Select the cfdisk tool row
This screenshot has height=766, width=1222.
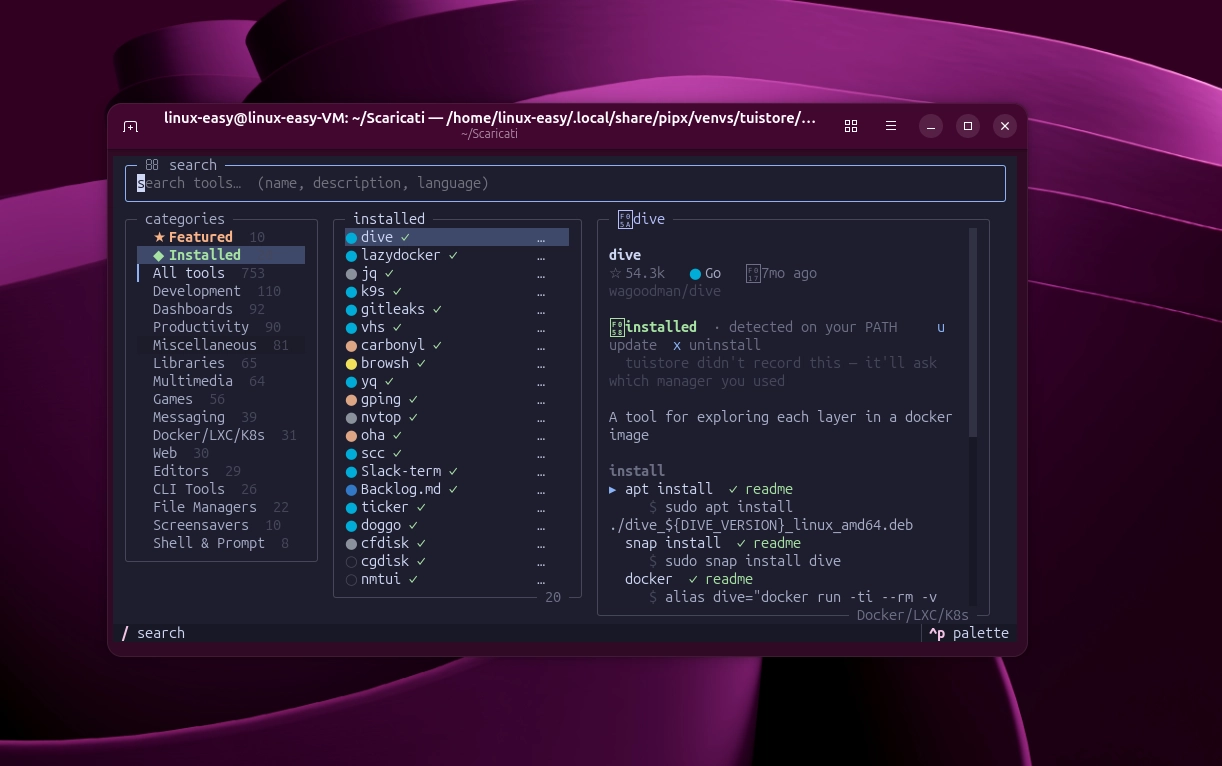pyautogui.click(x=457, y=544)
